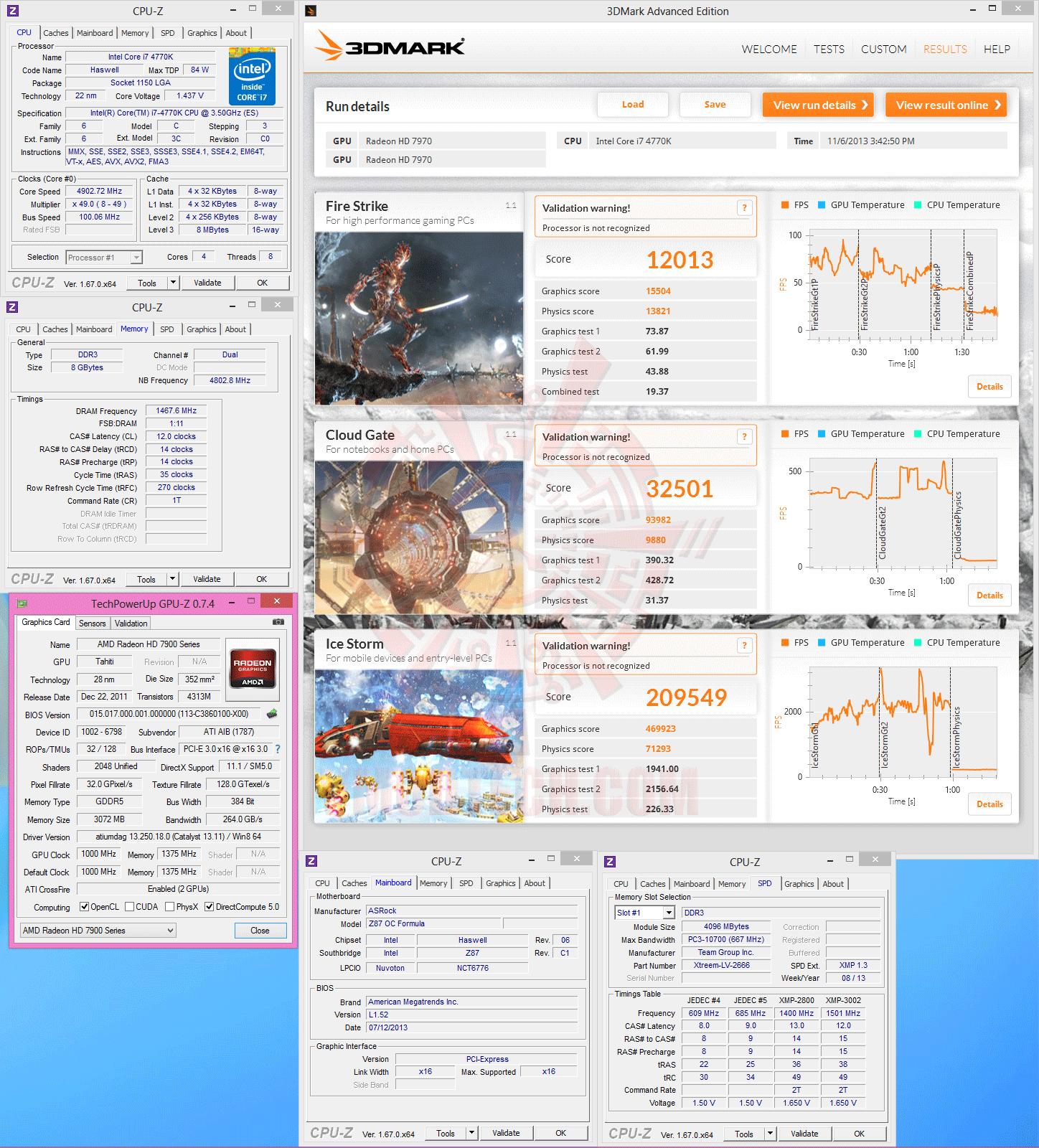Toggle the CUDA checkbox in GPU-Z
Screen dimensions: 1039x1148
point(129,907)
